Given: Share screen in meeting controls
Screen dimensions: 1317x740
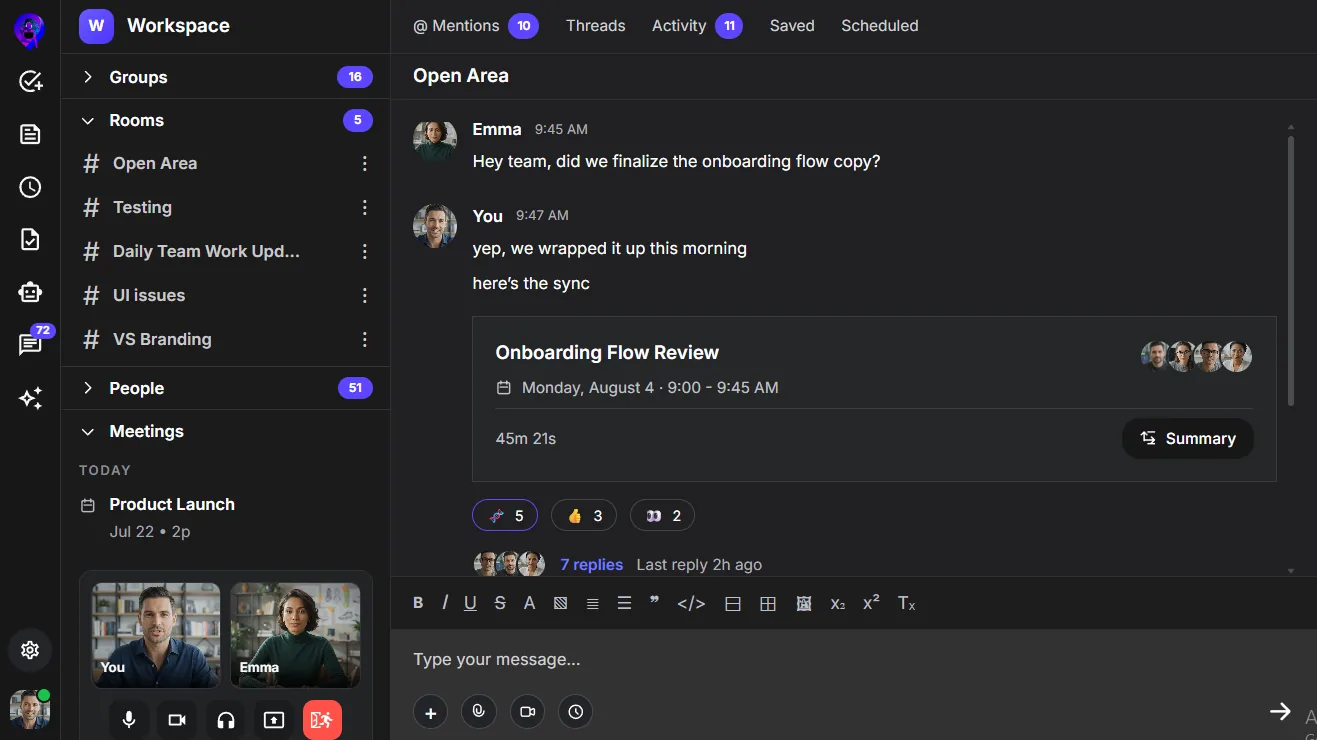Looking at the screenshot, I should [x=274, y=720].
